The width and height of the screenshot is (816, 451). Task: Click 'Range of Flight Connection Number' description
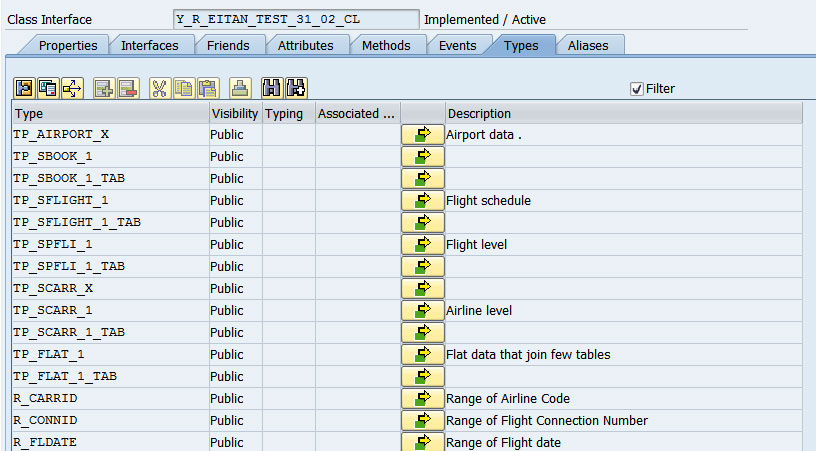[547, 421]
